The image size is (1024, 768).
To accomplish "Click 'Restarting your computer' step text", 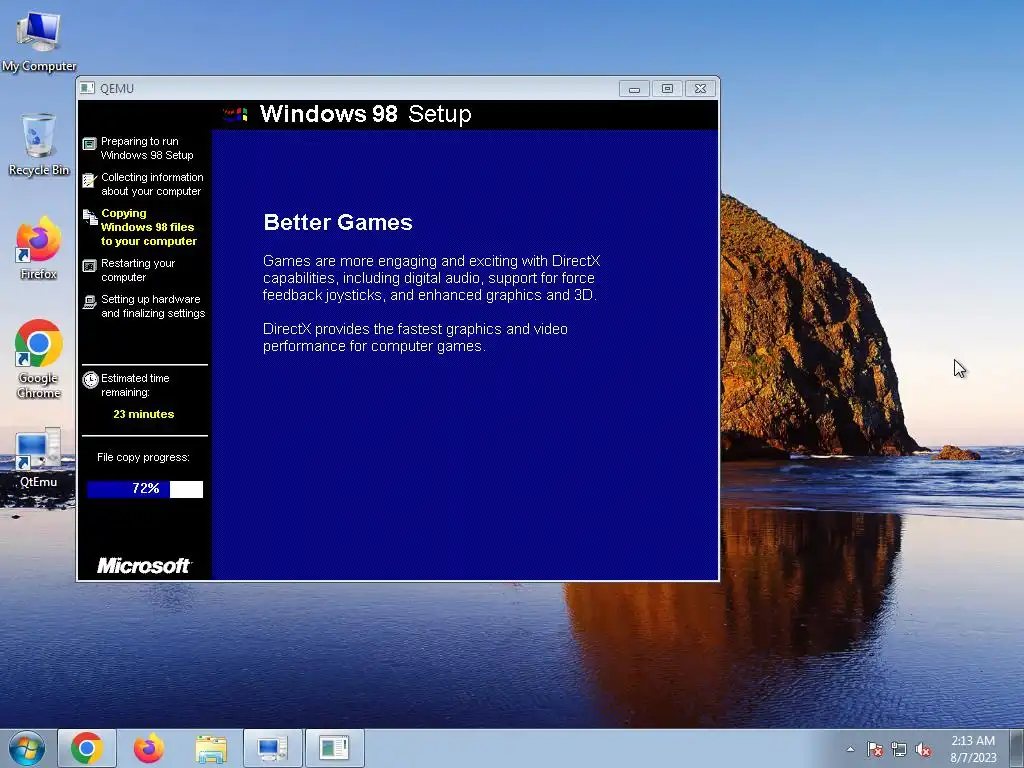I will pos(138,270).
